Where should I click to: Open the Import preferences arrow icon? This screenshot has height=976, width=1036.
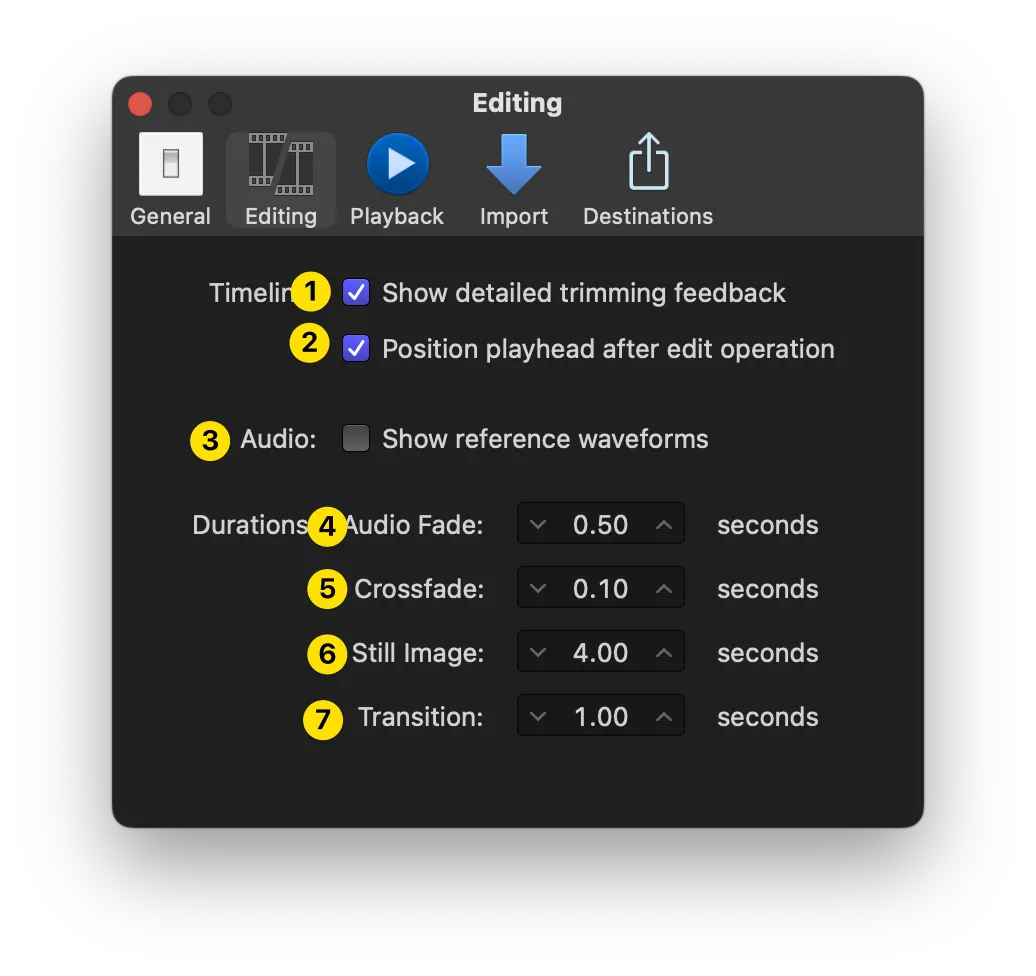pyautogui.click(x=514, y=165)
